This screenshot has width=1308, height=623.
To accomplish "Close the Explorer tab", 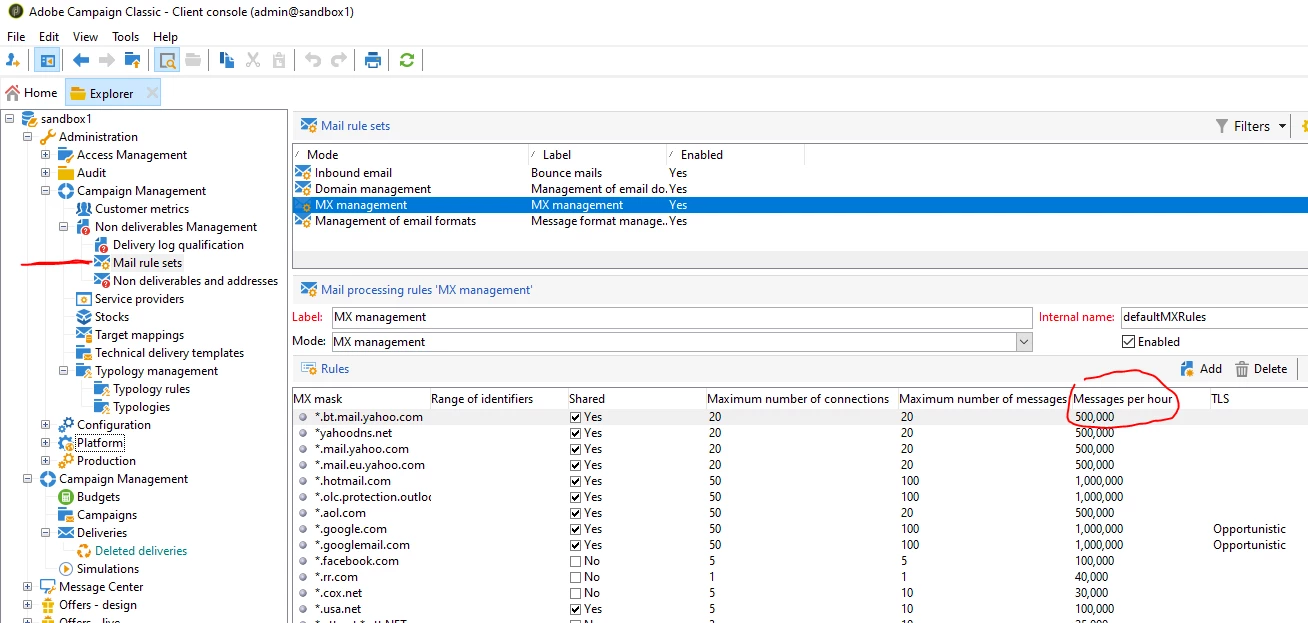I will pyautogui.click(x=152, y=93).
